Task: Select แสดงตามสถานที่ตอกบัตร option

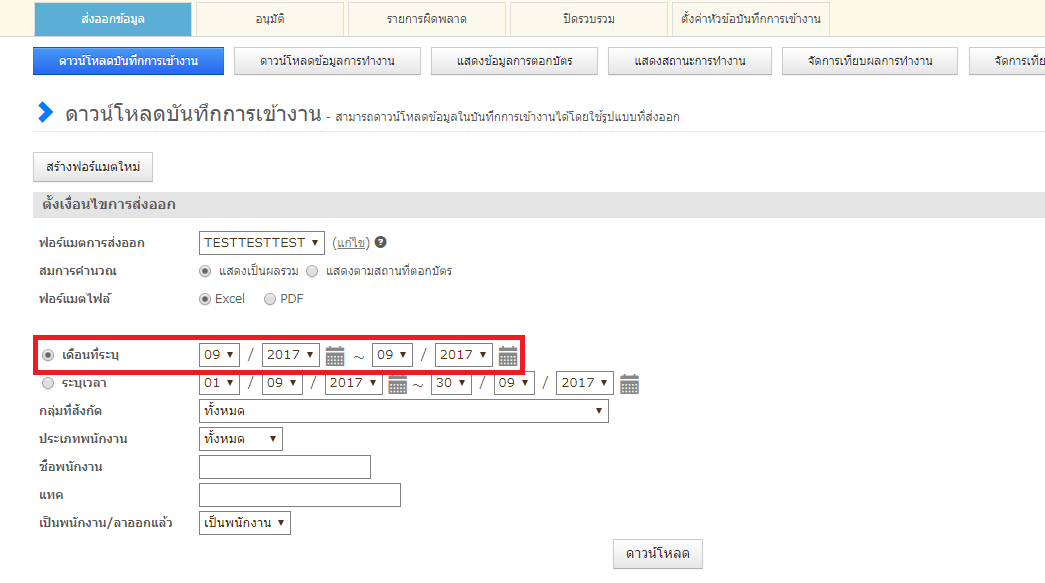Action: (x=312, y=271)
